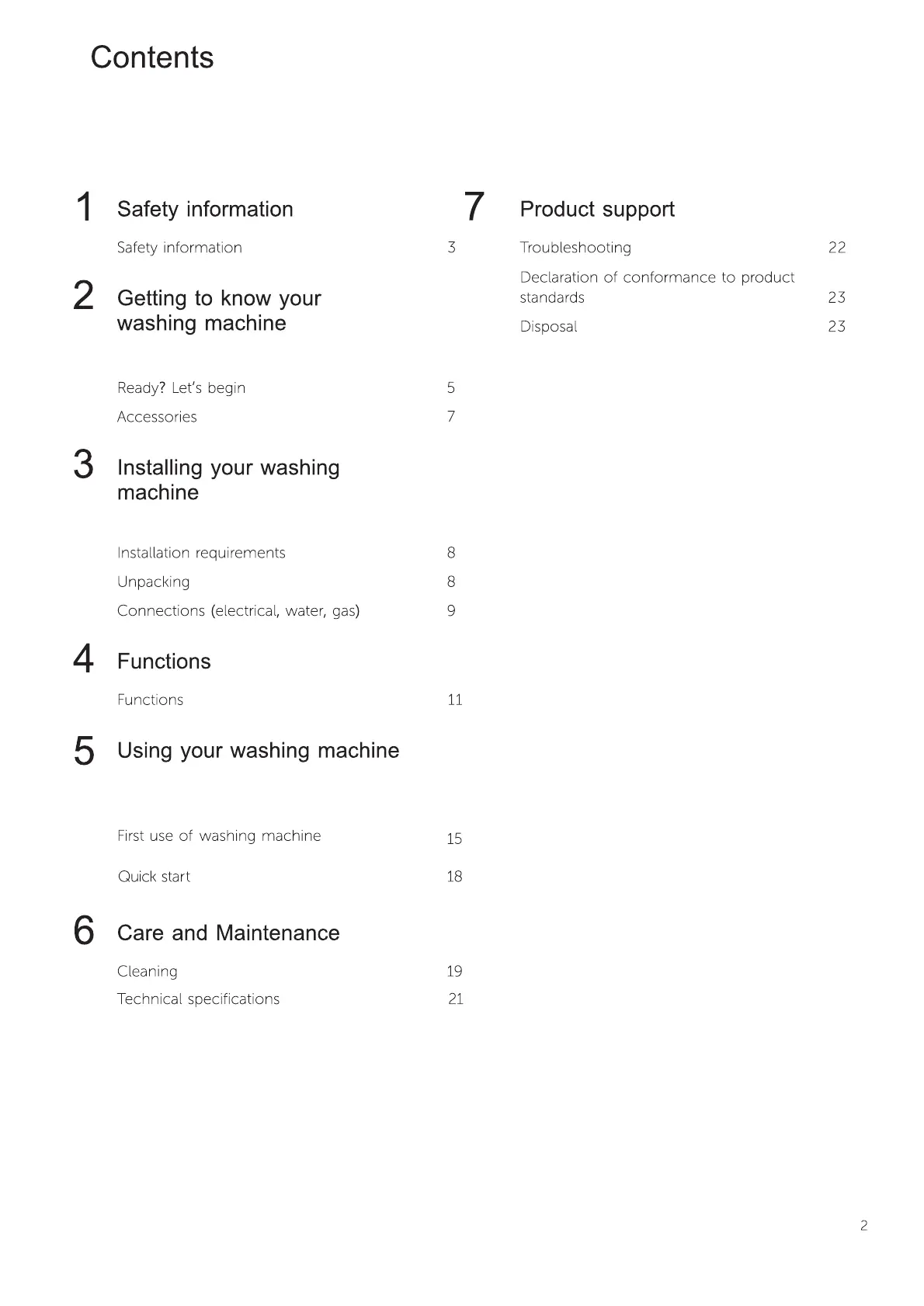Click the Product support chapter heading
This screenshot has width=924, height=1306.
[x=597, y=210]
